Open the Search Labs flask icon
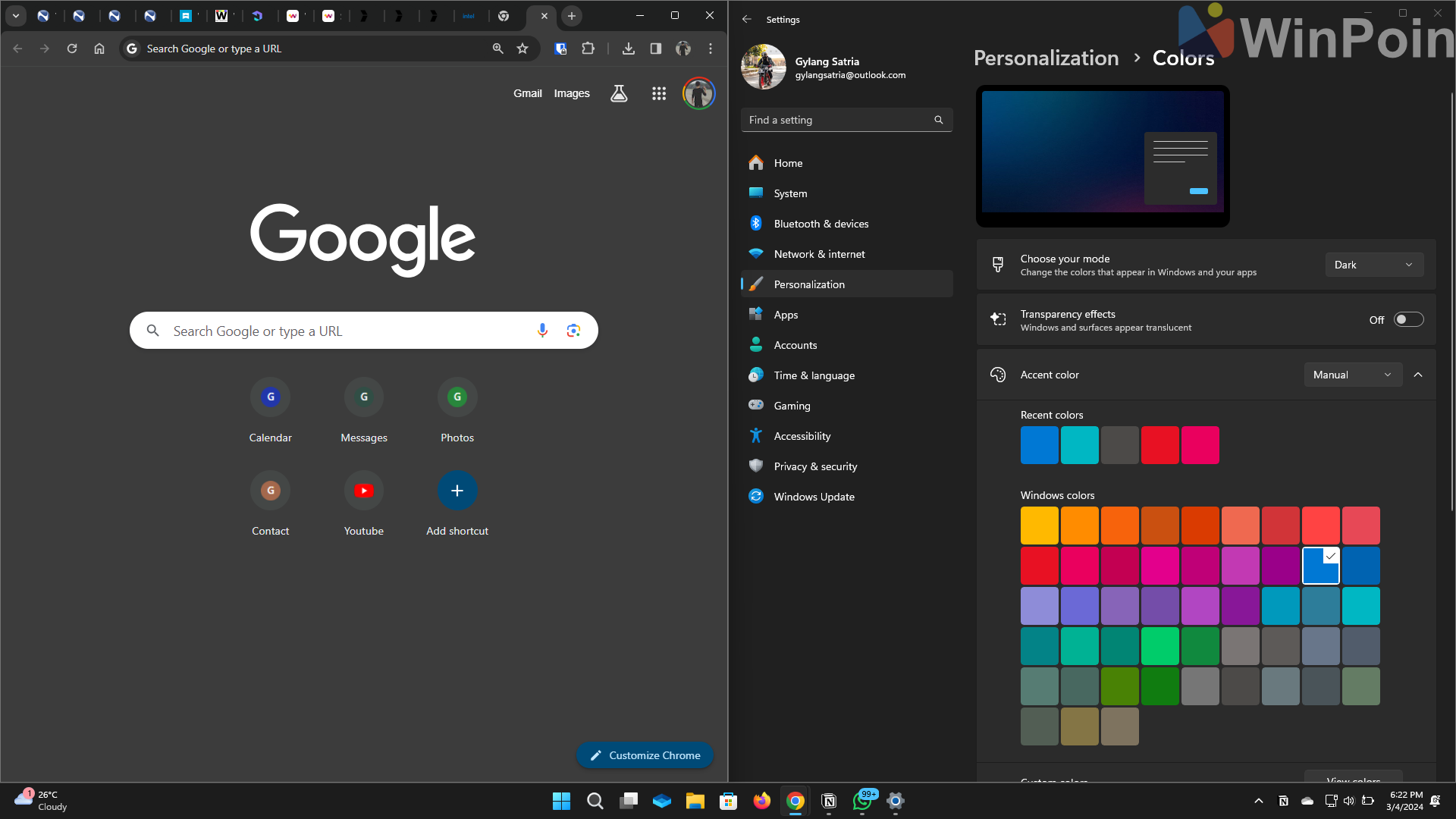 tap(619, 93)
